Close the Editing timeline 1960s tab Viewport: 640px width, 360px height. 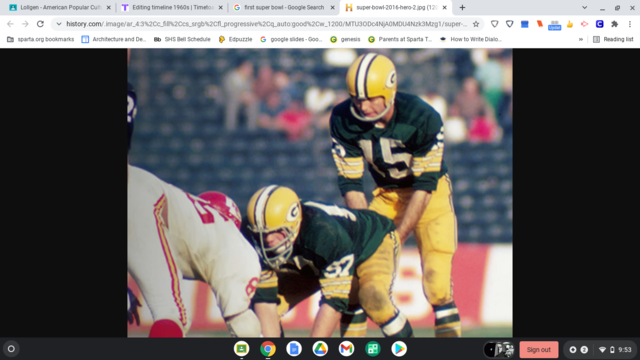click(x=220, y=7)
